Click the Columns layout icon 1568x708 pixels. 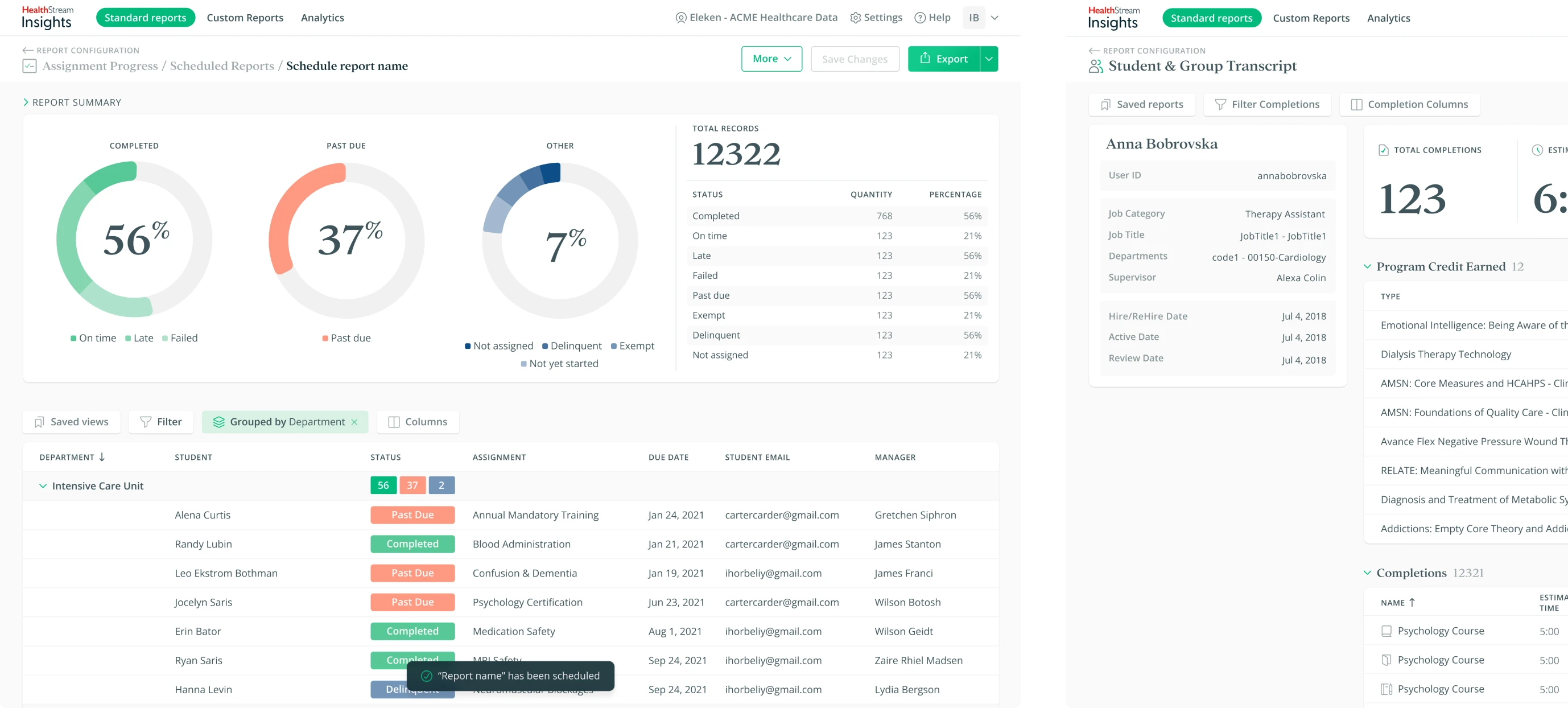click(x=394, y=422)
